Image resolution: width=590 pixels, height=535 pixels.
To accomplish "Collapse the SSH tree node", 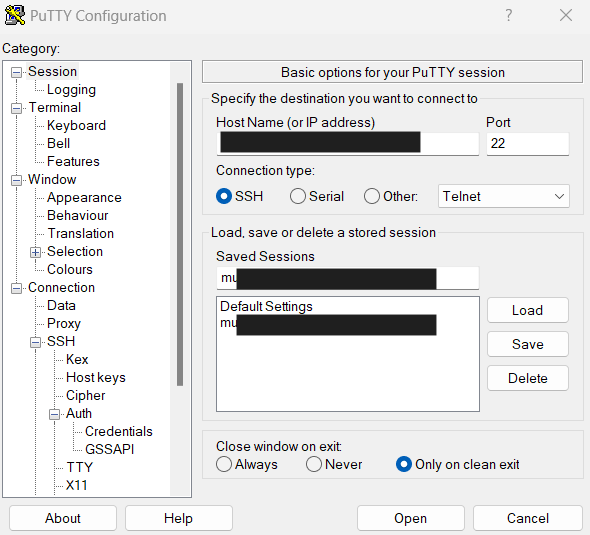I will [35, 342].
